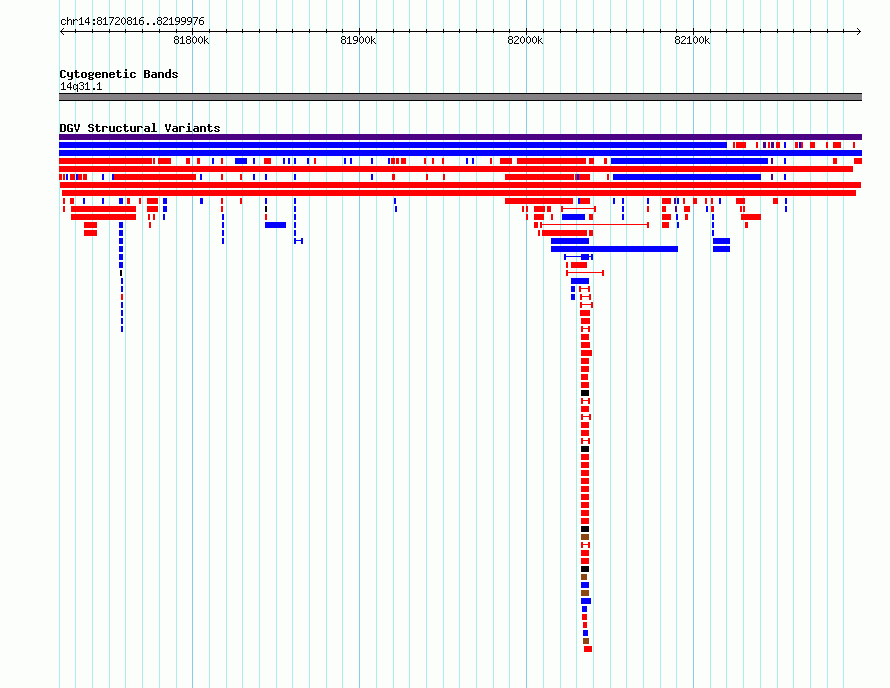Select upper long red bar near 81750k
This screenshot has width=890, height=688.
click(103, 209)
